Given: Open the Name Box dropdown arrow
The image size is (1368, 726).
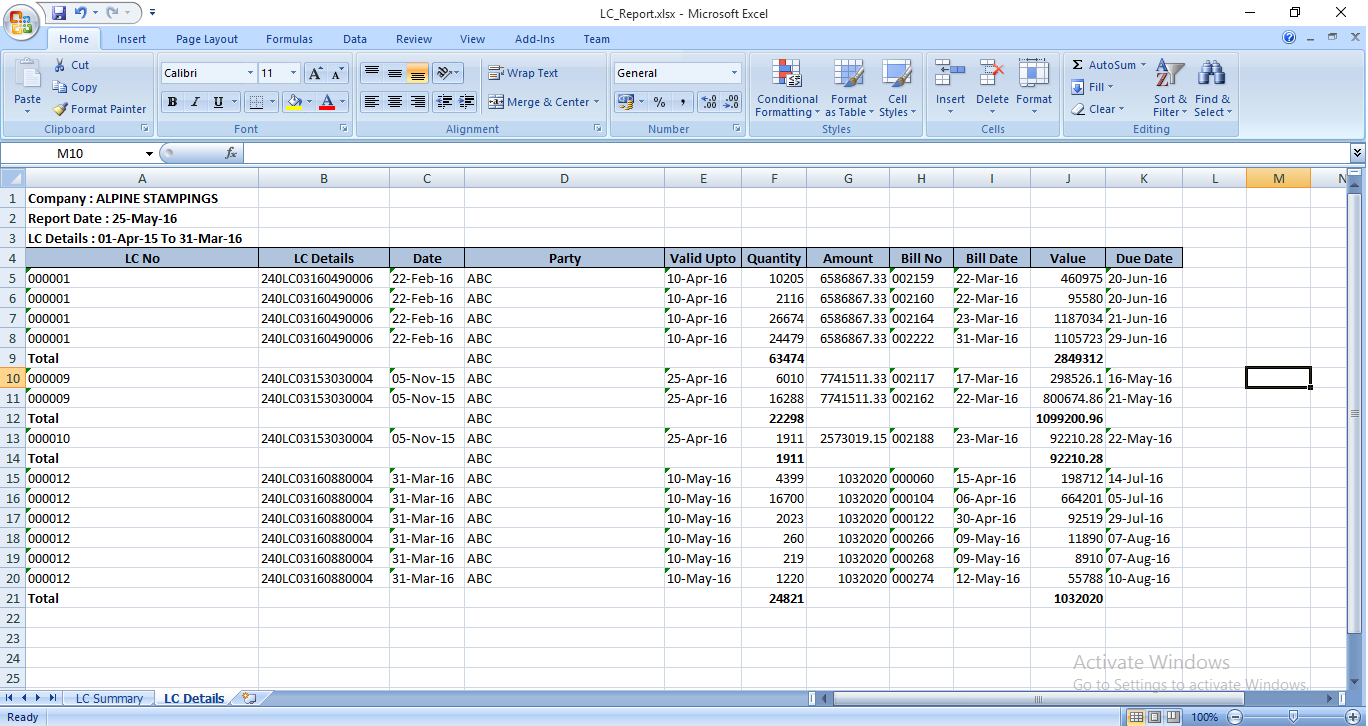Looking at the screenshot, I should (150, 154).
